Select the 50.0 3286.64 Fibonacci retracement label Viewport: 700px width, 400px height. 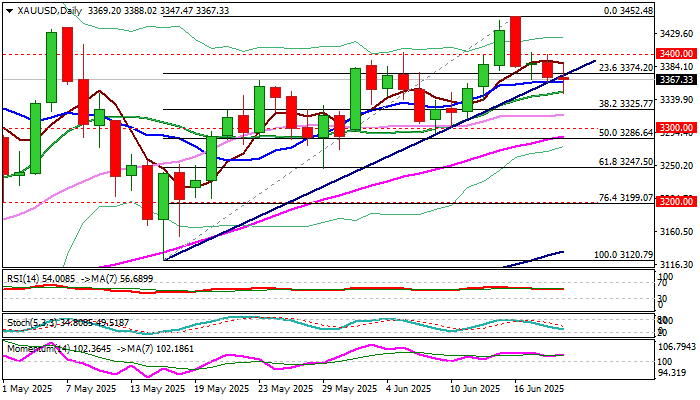tap(625, 133)
